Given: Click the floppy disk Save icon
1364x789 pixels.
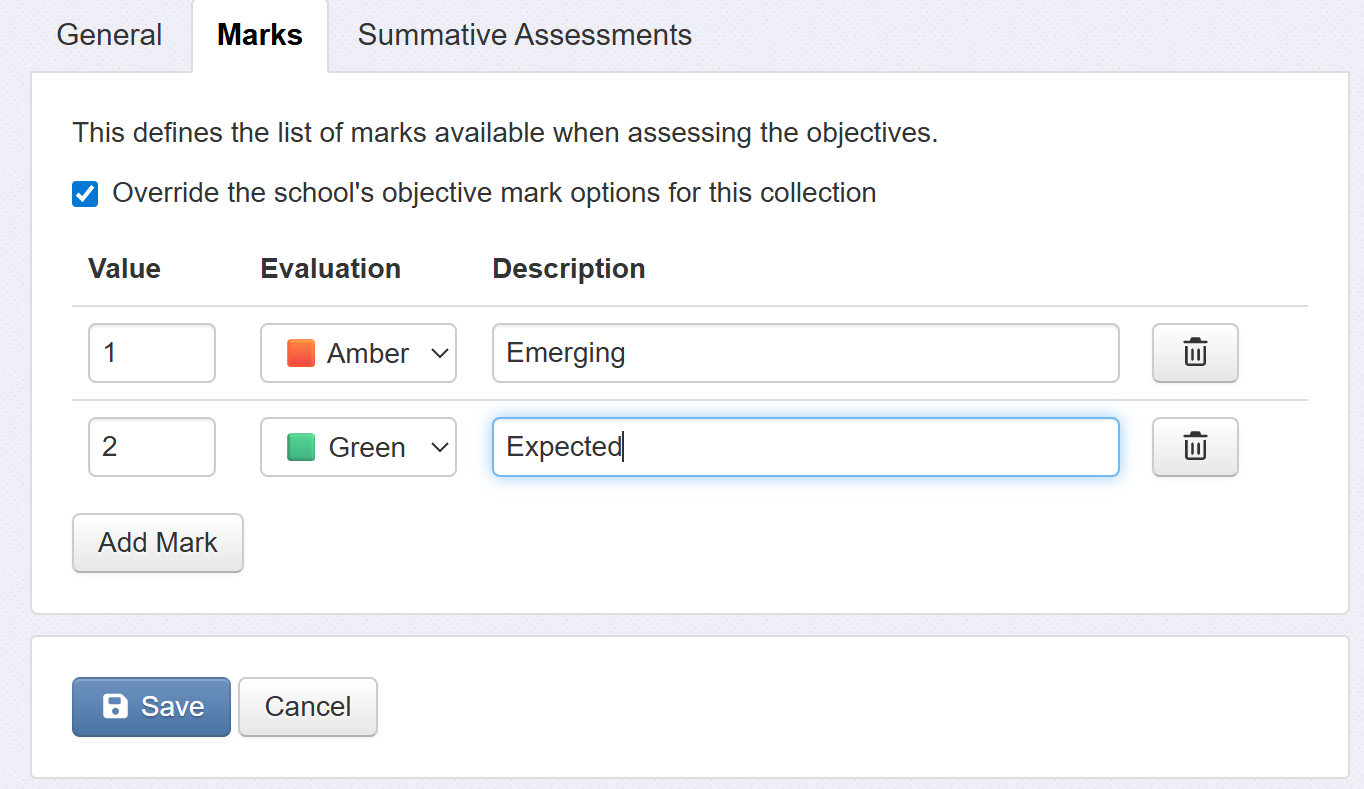Looking at the screenshot, I should [116, 707].
